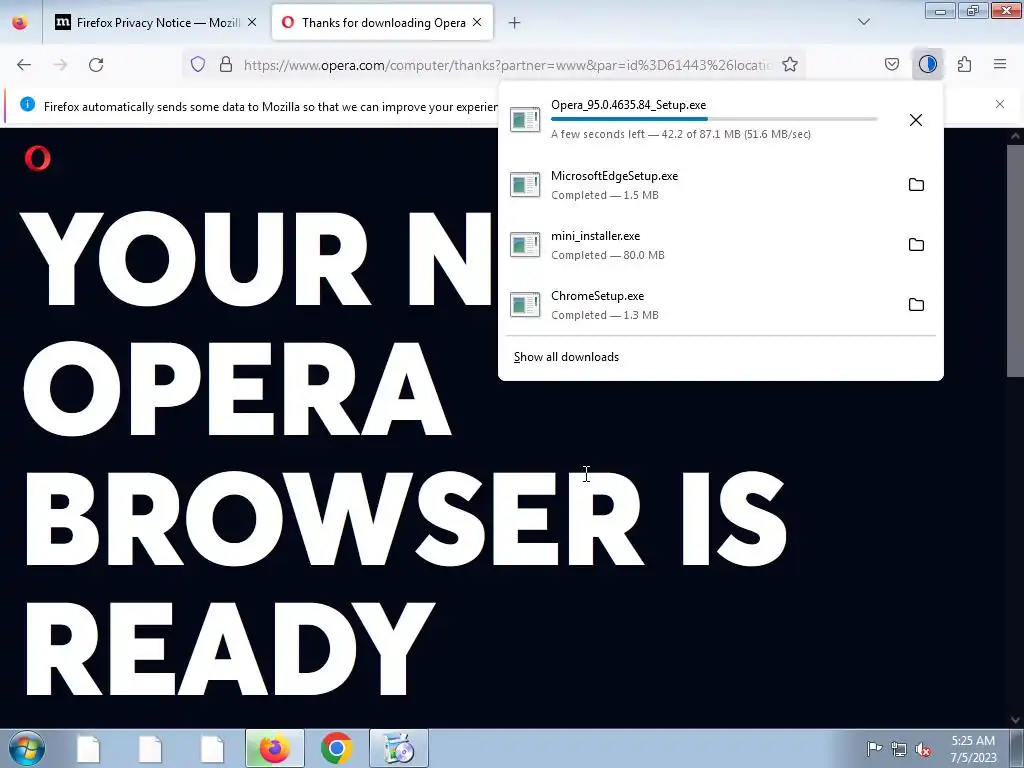This screenshot has height=768, width=1024.
Task: Click the Opera download progress bar
Action: pyautogui.click(x=714, y=119)
